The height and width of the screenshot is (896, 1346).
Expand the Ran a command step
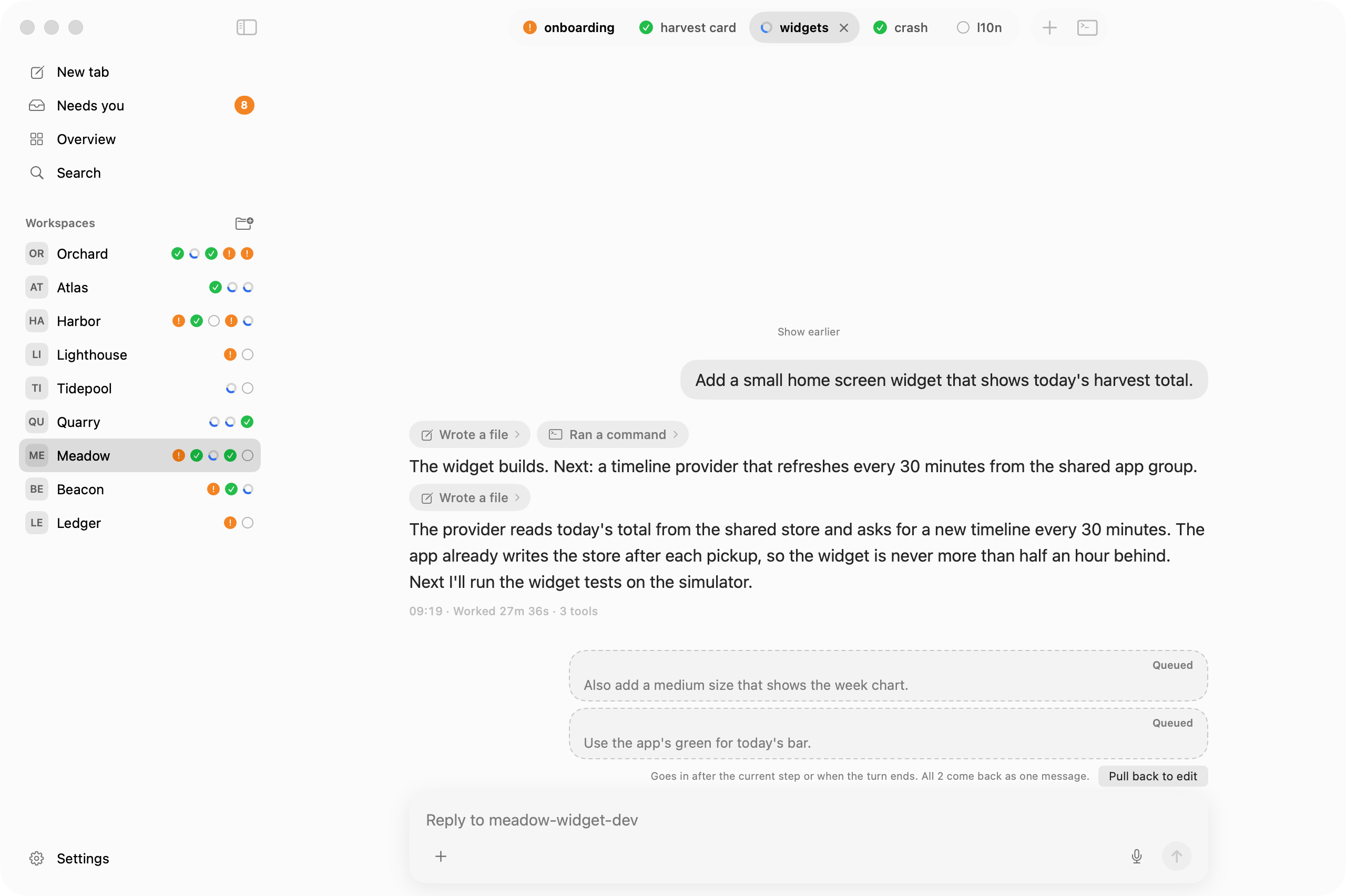point(613,435)
